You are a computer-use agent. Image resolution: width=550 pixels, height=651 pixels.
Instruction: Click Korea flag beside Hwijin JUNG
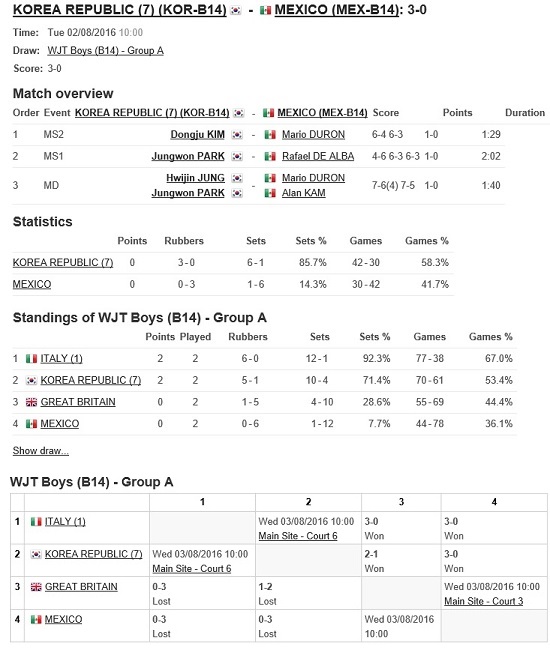point(237,178)
